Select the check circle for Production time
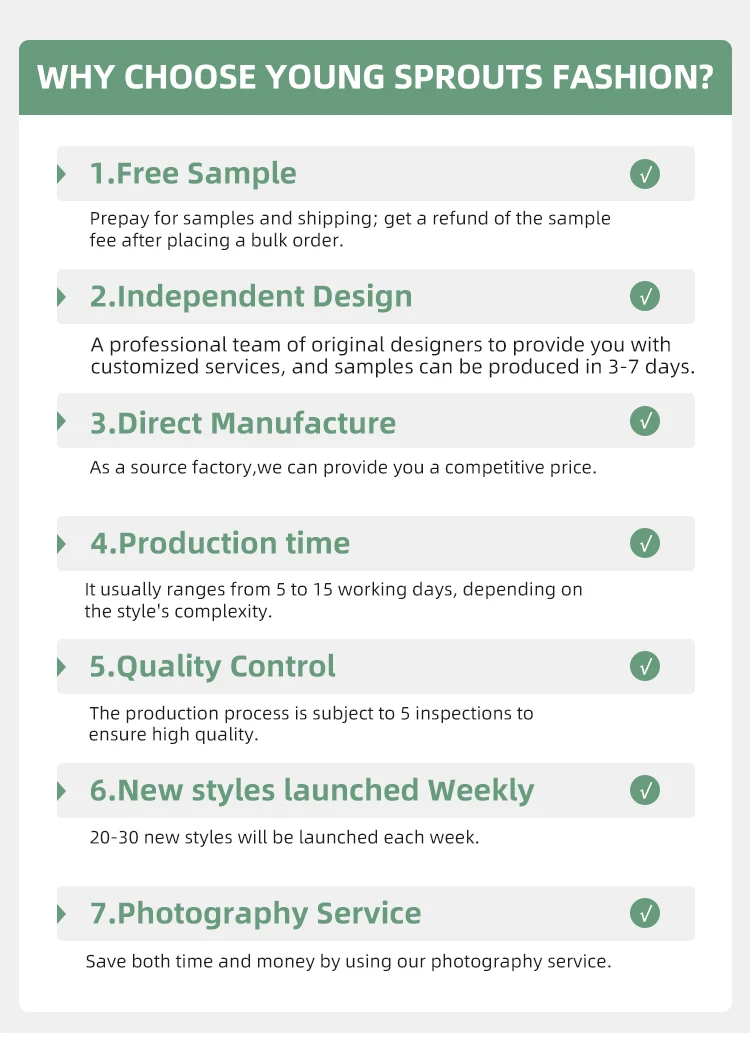 tap(644, 543)
